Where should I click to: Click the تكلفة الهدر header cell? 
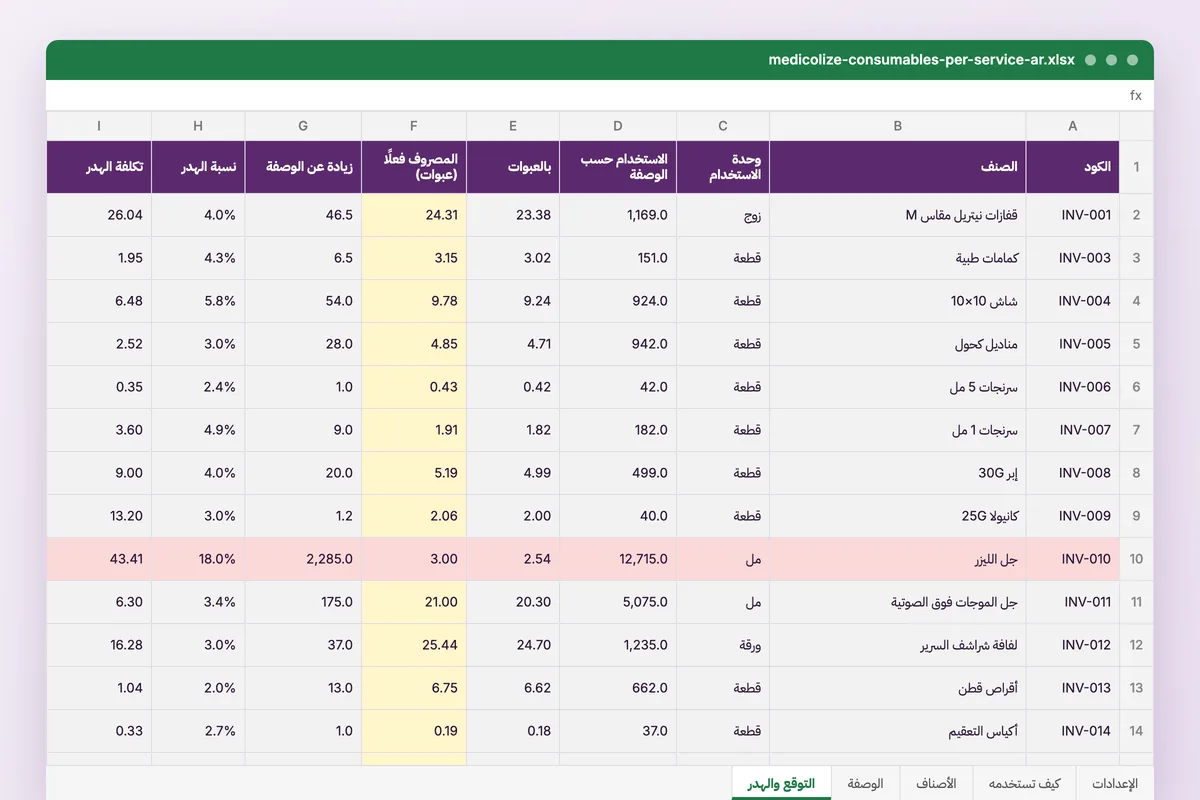coord(99,167)
